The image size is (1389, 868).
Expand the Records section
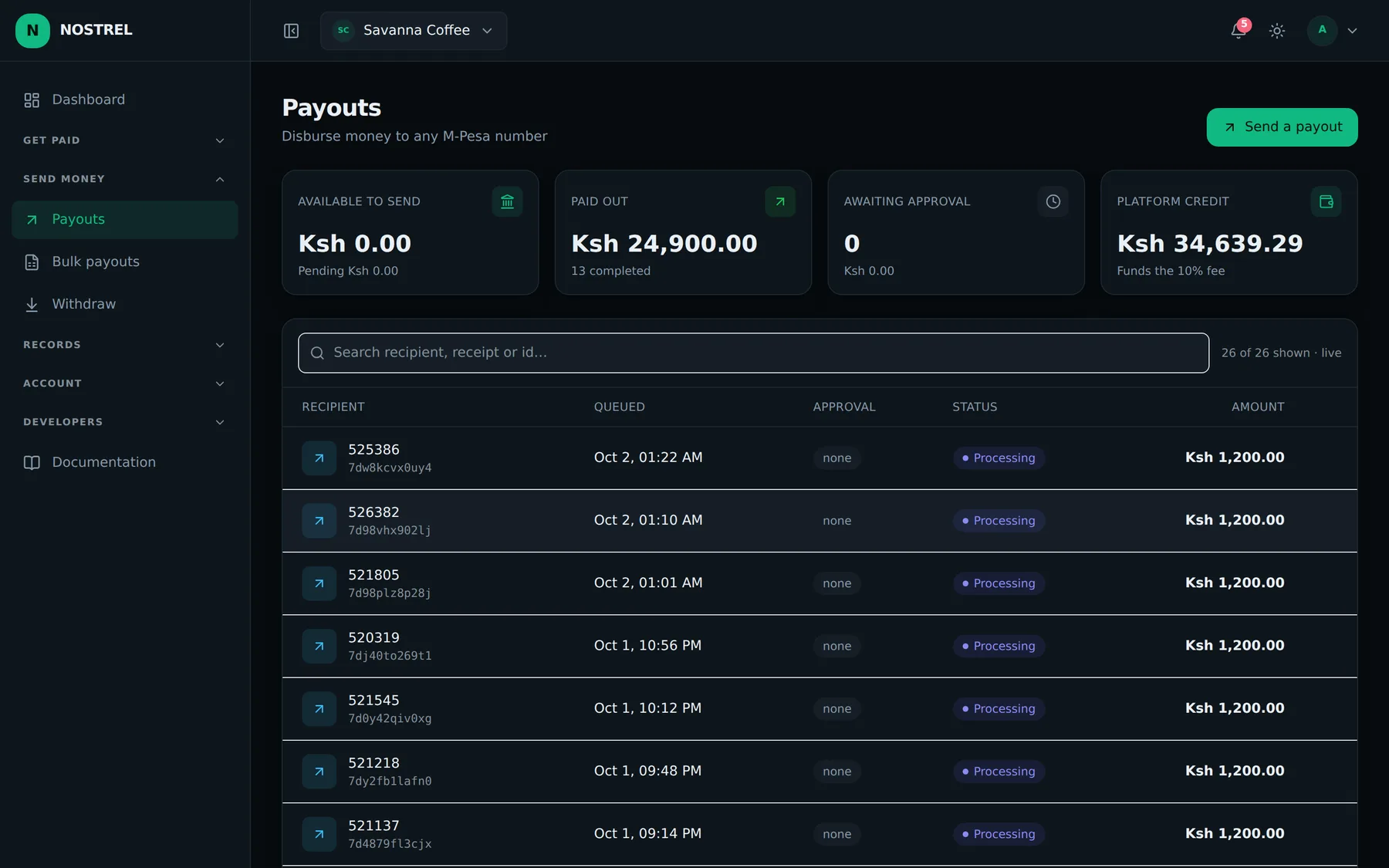point(125,345)
